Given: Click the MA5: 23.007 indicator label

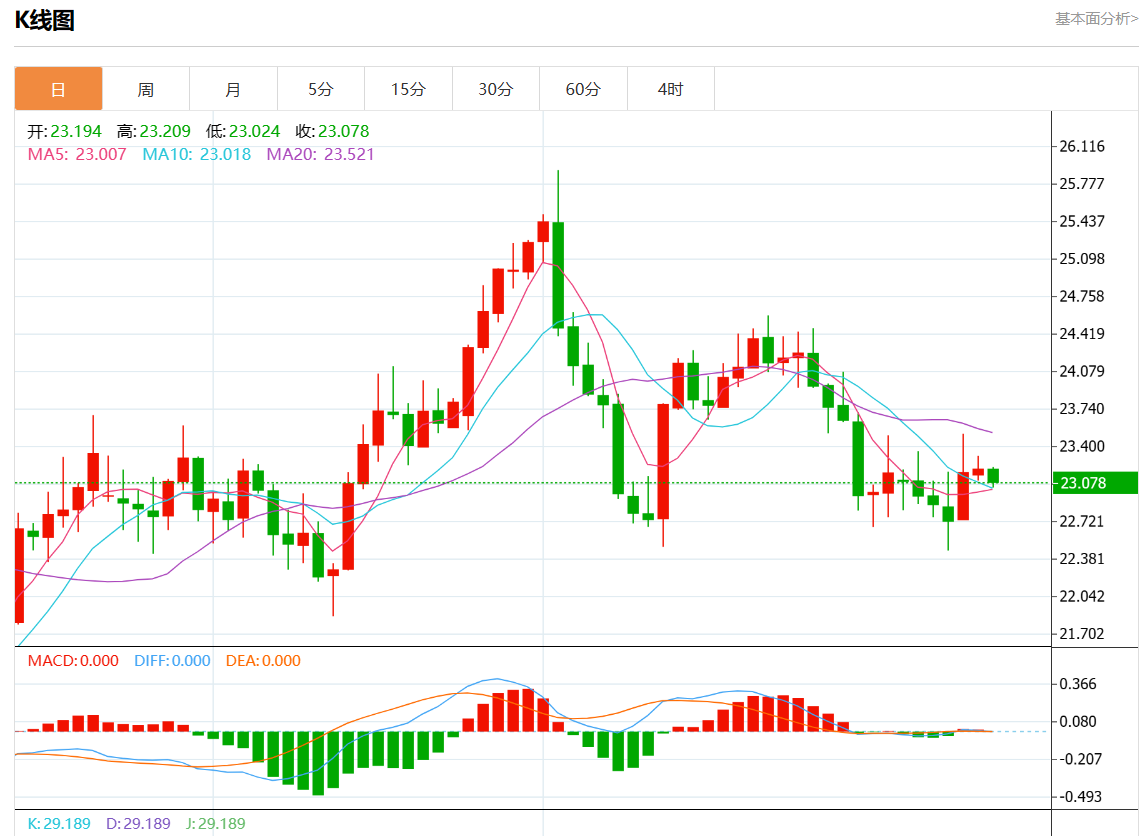Looking at the screenshot, I should (77, 154).
